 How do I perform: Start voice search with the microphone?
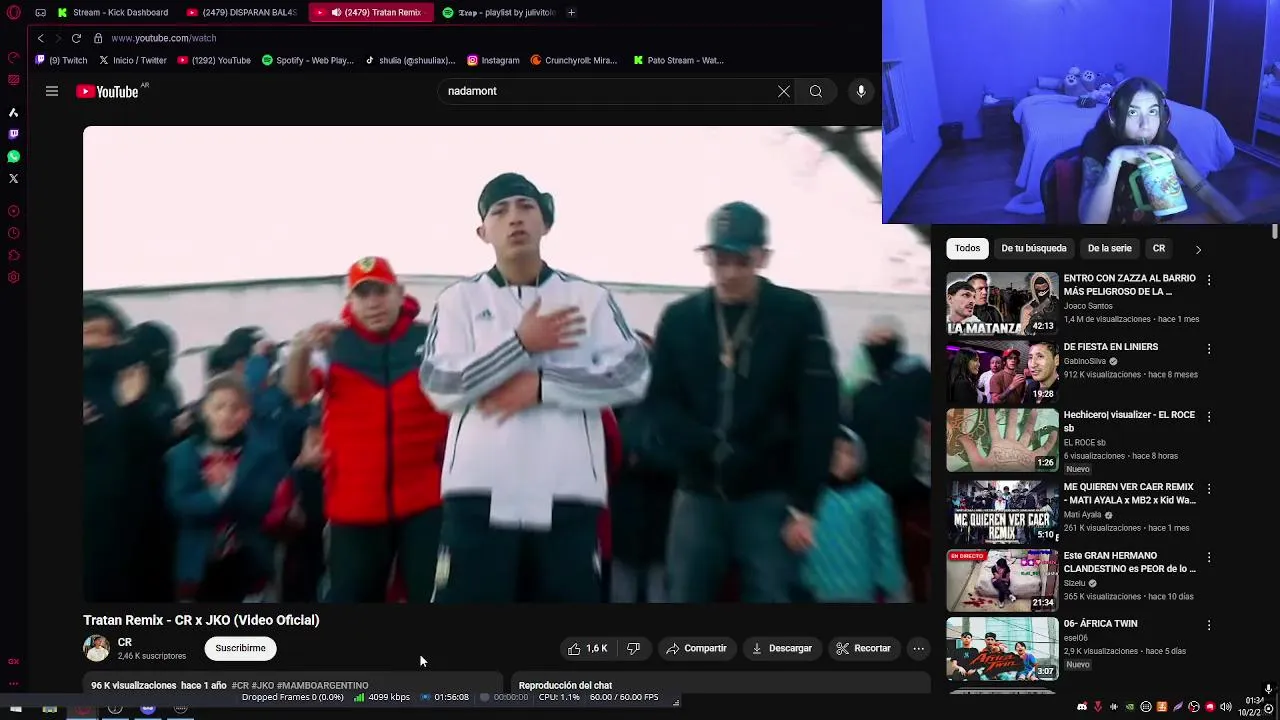tap(861, 91)
